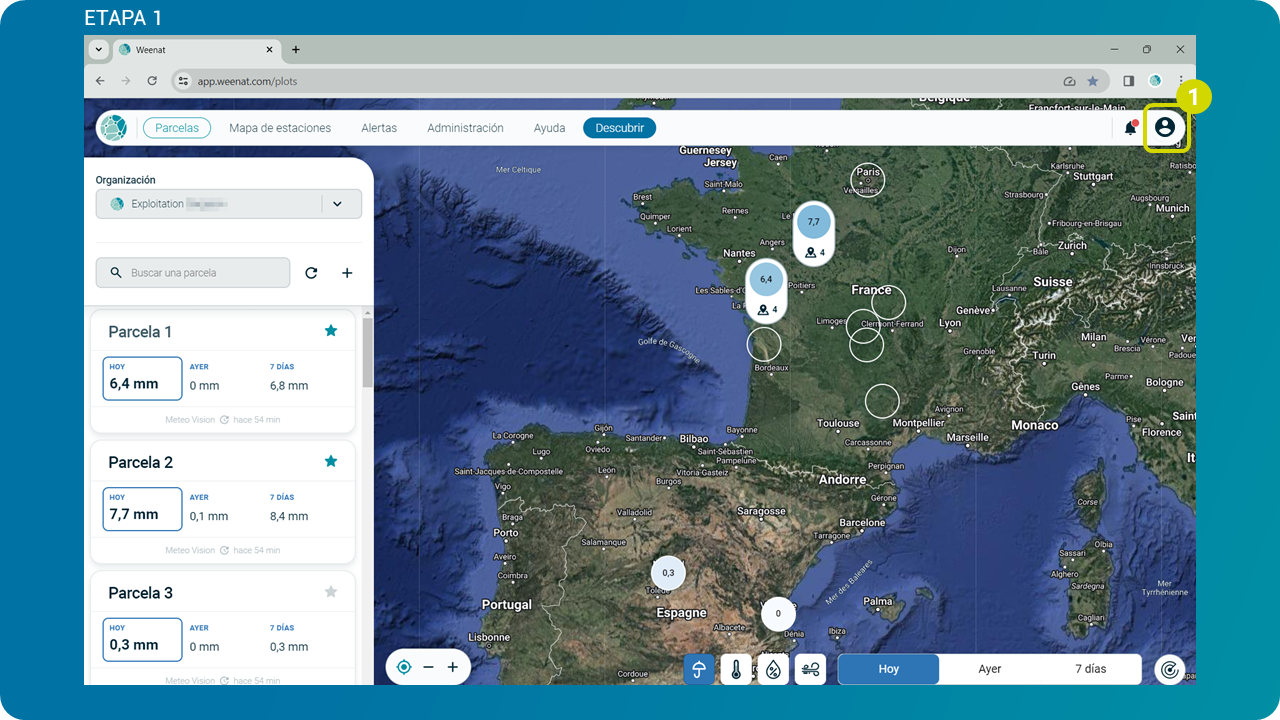The width and height of the screenshot is (1280, 720).
Task: Select the humidity droplet layer icon
Action: point(773,669)
